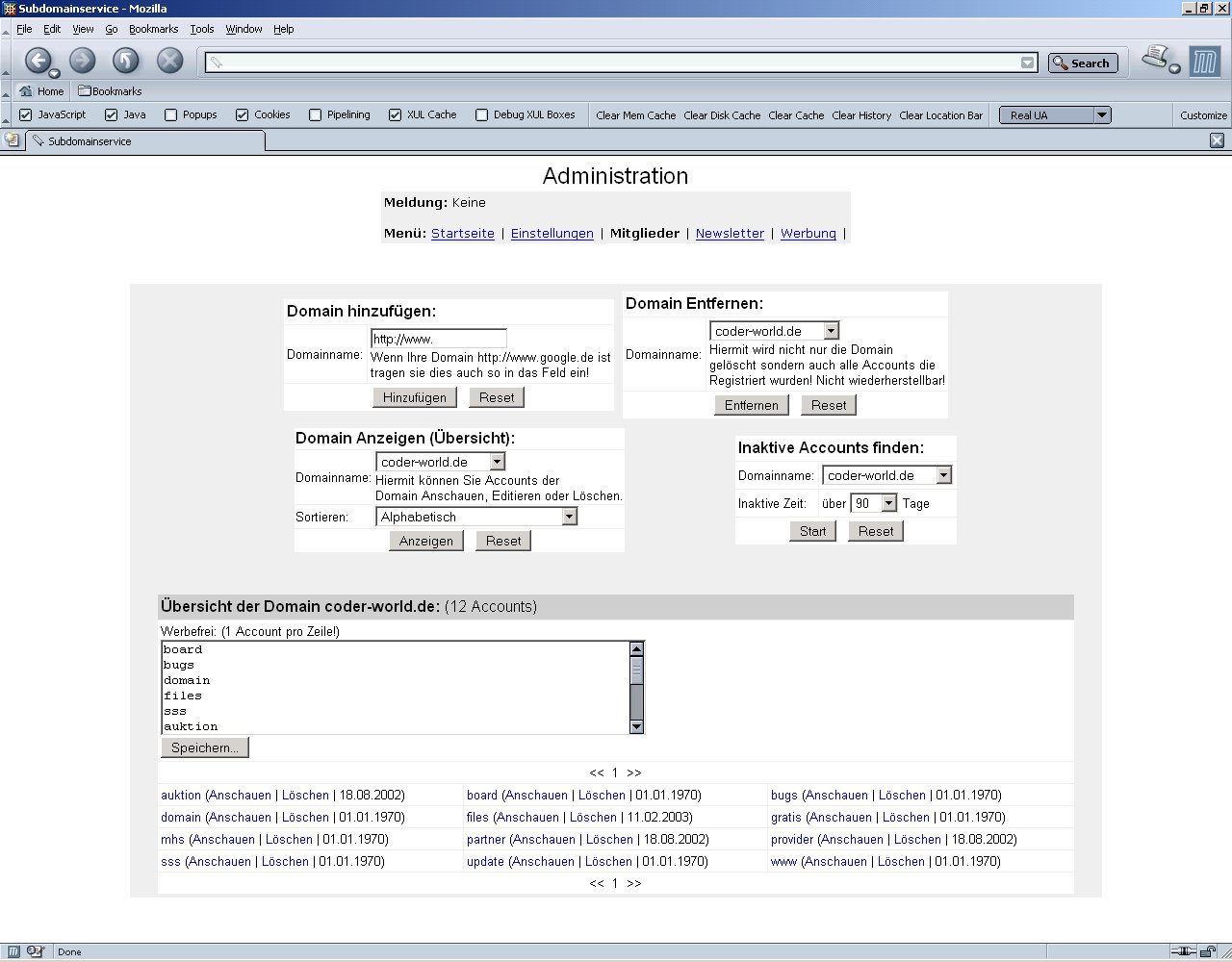The width and height of the screenshot is (1232, 962).
Task: Select the Subdomainservice tab
Action: tap(144, 140)
